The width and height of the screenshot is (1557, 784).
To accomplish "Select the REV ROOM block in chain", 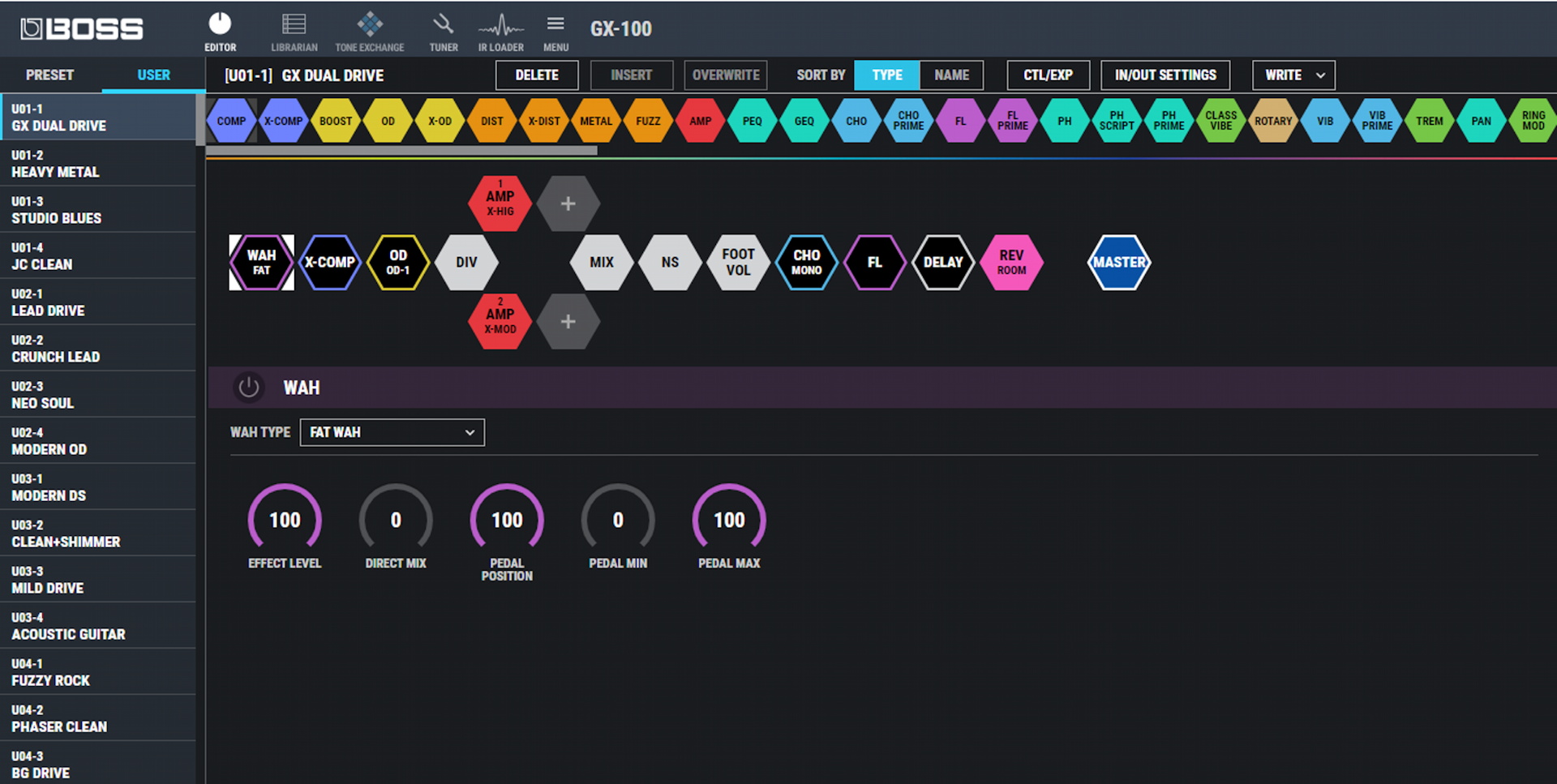I will [x=1011, y=262].
